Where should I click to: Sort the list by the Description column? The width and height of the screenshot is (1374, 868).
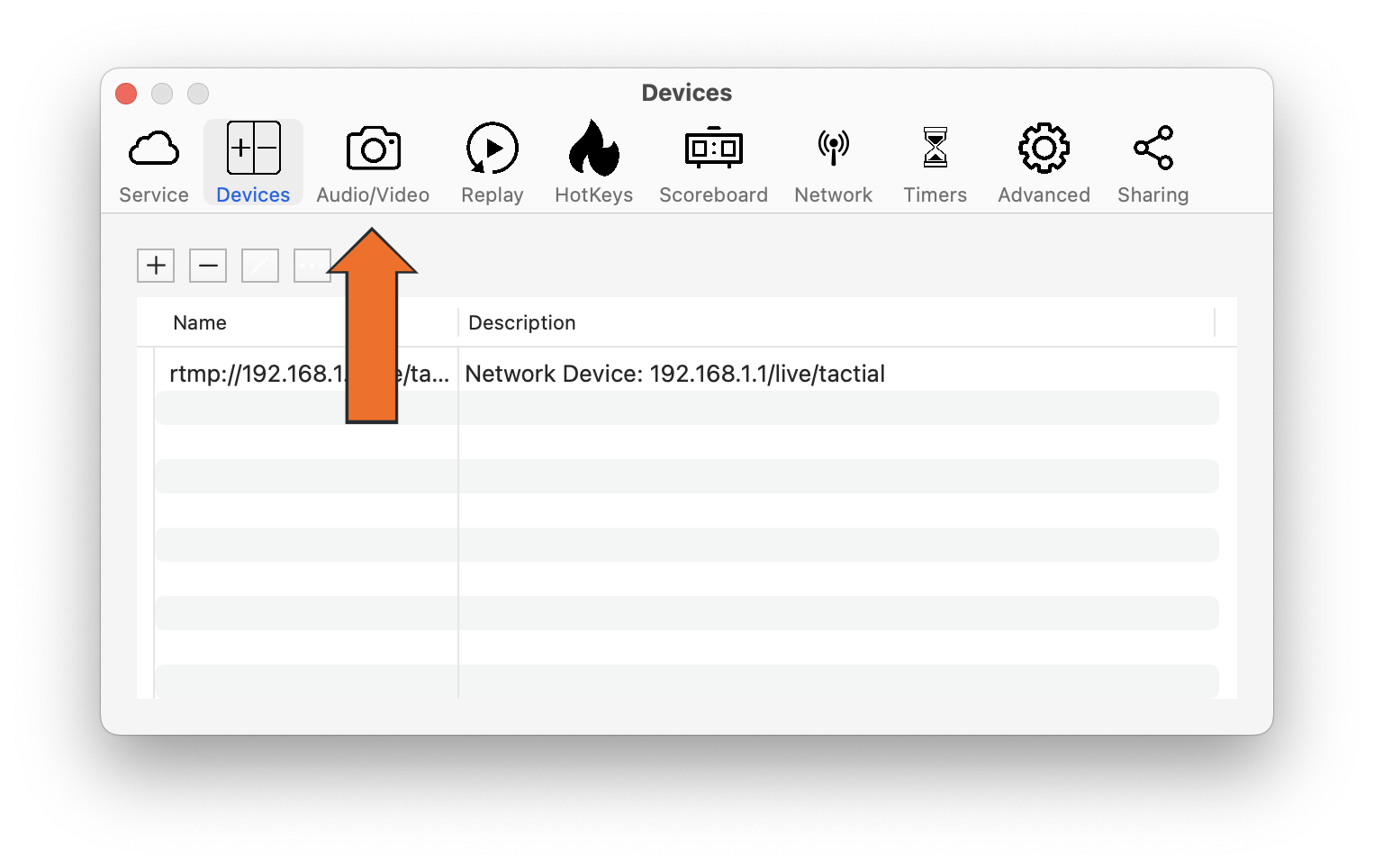(521, 322)
